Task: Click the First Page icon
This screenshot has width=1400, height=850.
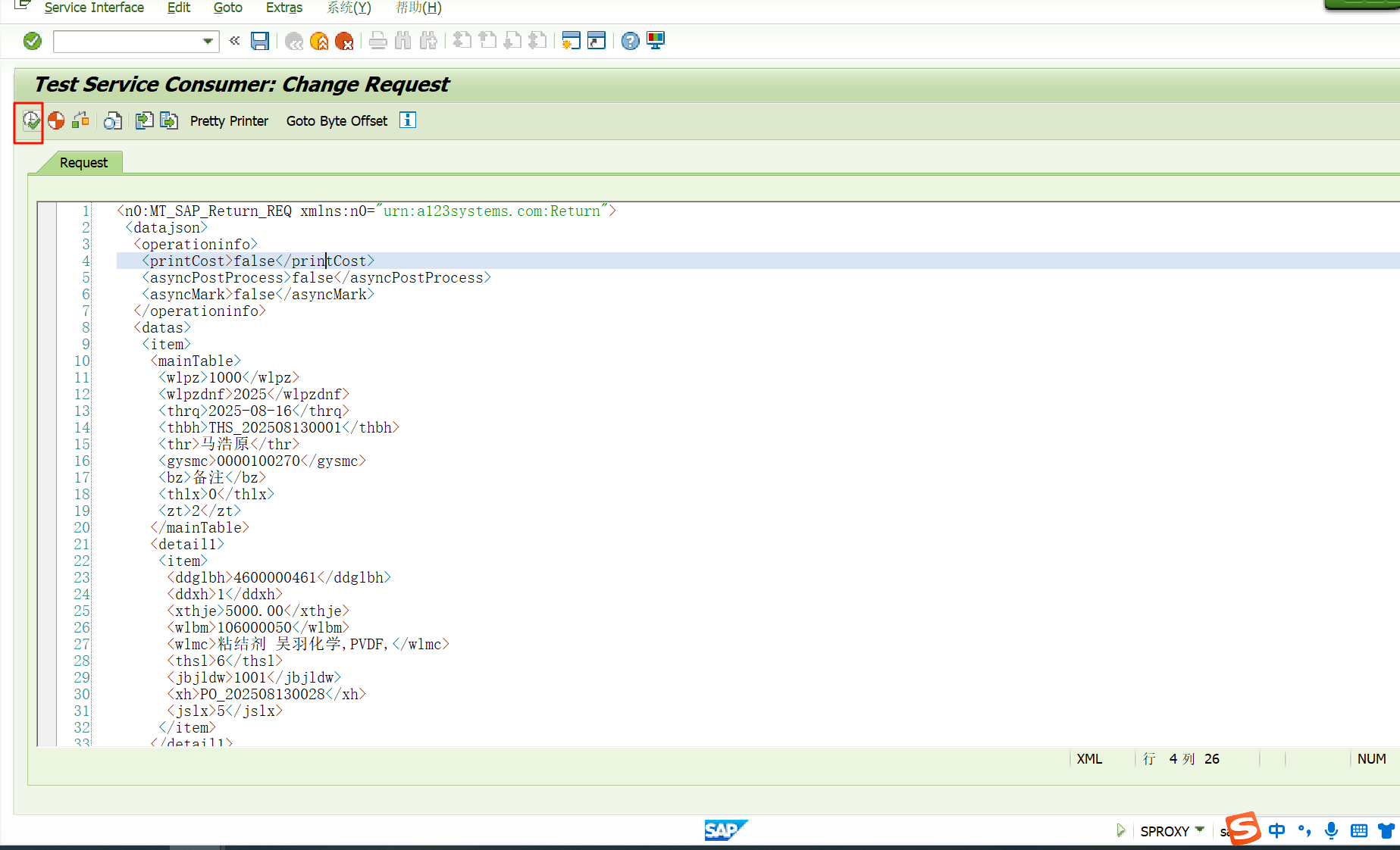Action: (462, 41)
